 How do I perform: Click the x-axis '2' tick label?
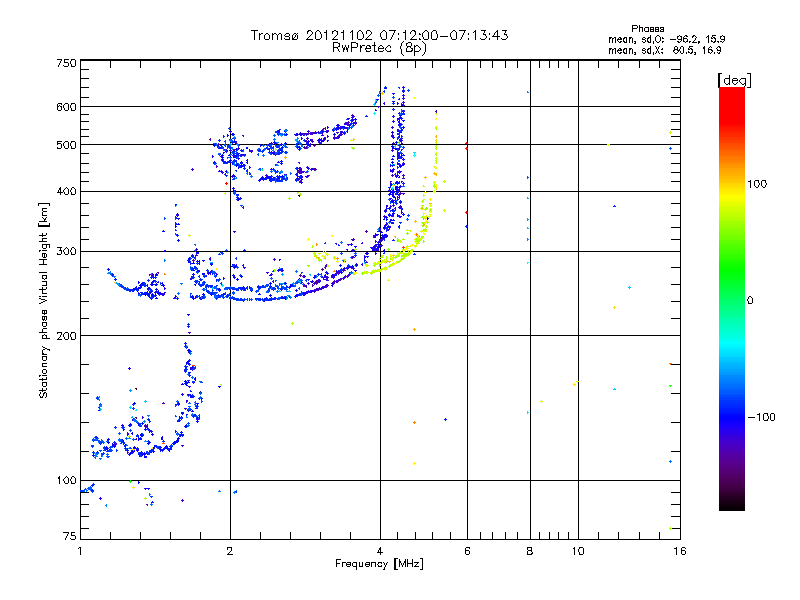230,551
